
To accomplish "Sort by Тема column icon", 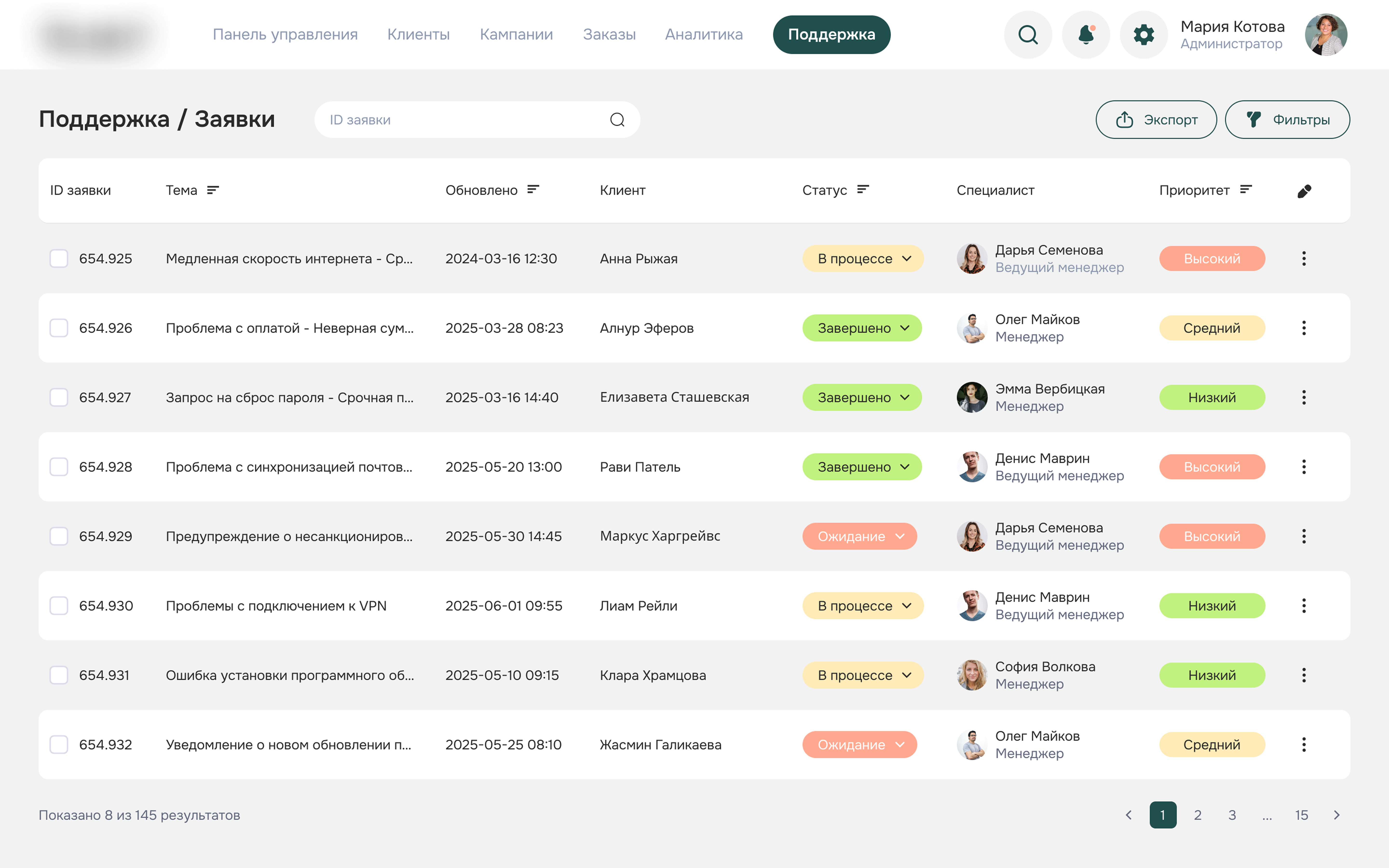I will 213,190.
